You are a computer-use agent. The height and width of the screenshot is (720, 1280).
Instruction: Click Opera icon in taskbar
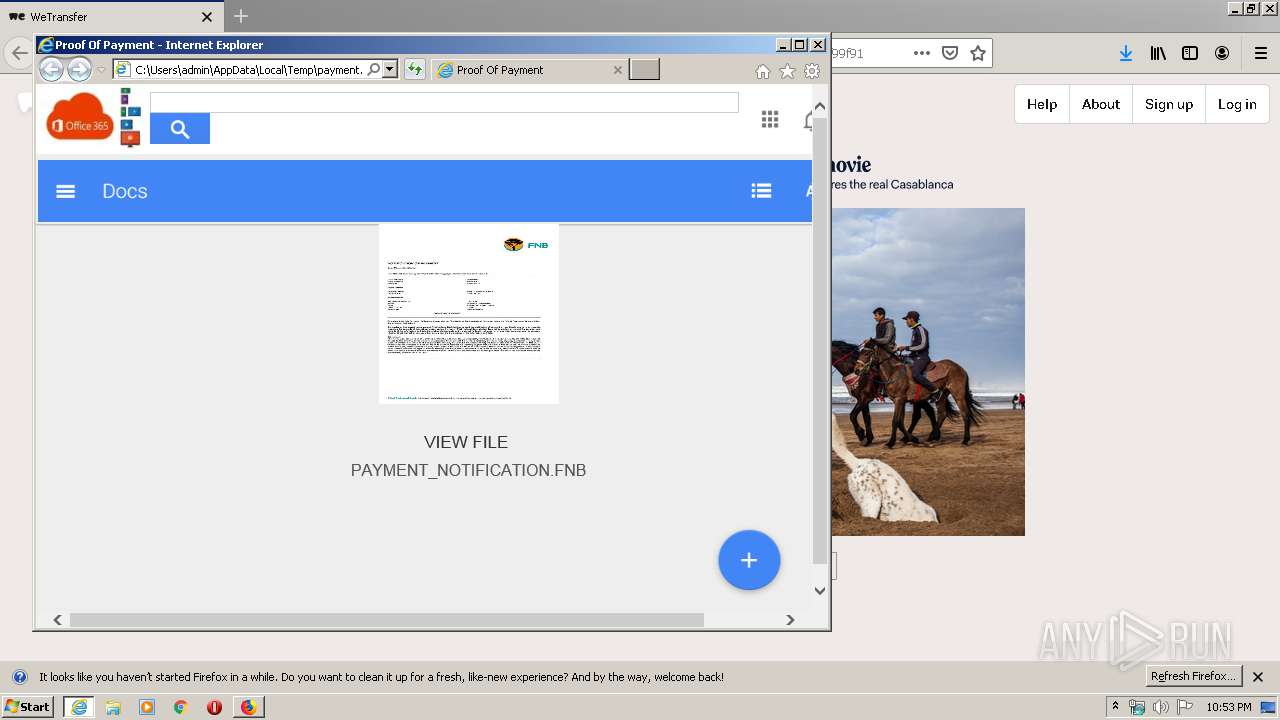pyautogui.click(x=214, y=707)
